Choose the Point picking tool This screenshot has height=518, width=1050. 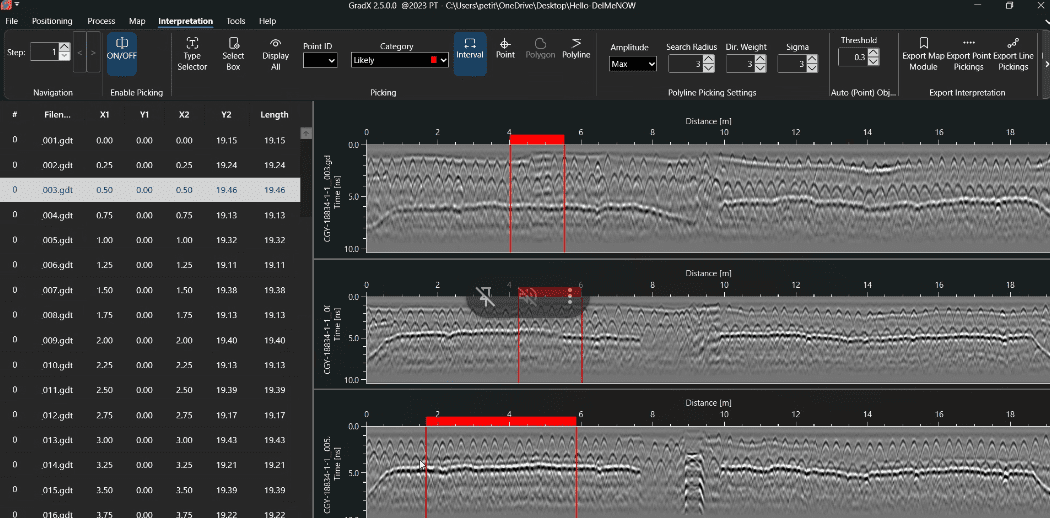[505, 48]
